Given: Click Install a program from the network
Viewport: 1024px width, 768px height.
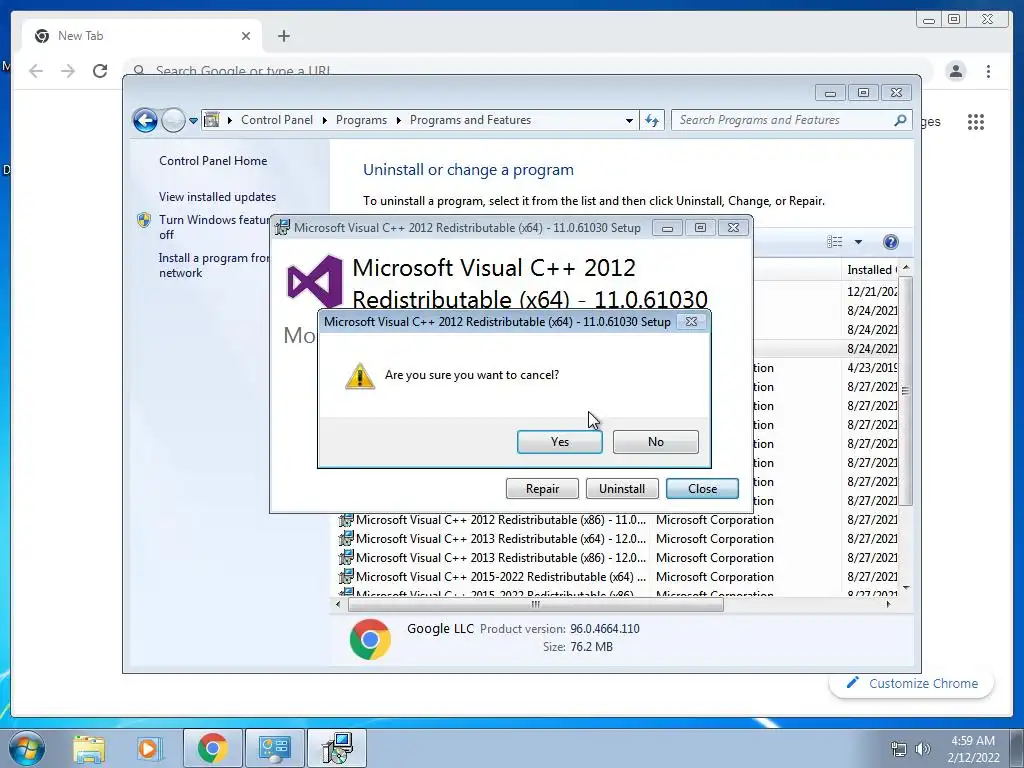Looking at the screenshot, I should tap(214, 265).
